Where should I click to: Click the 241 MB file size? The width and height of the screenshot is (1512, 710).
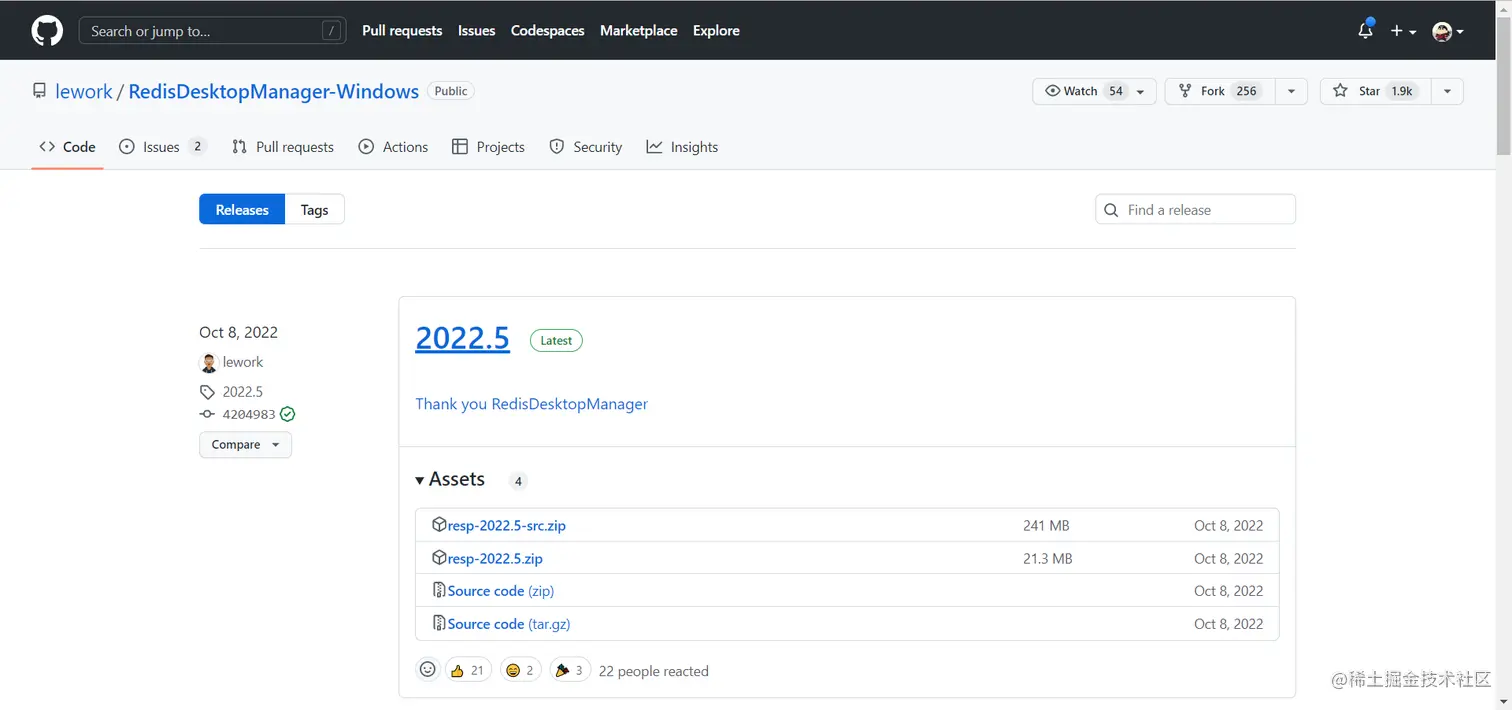click(x=1046, y=525)
